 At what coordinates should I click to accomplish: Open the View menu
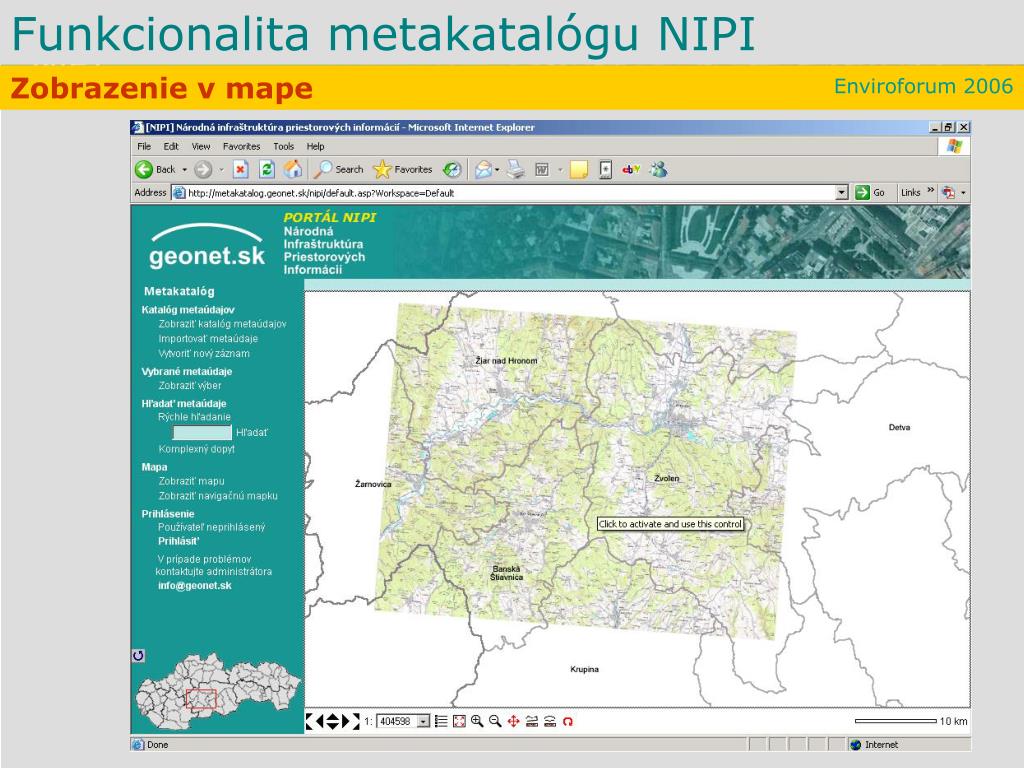coord(200,146)
